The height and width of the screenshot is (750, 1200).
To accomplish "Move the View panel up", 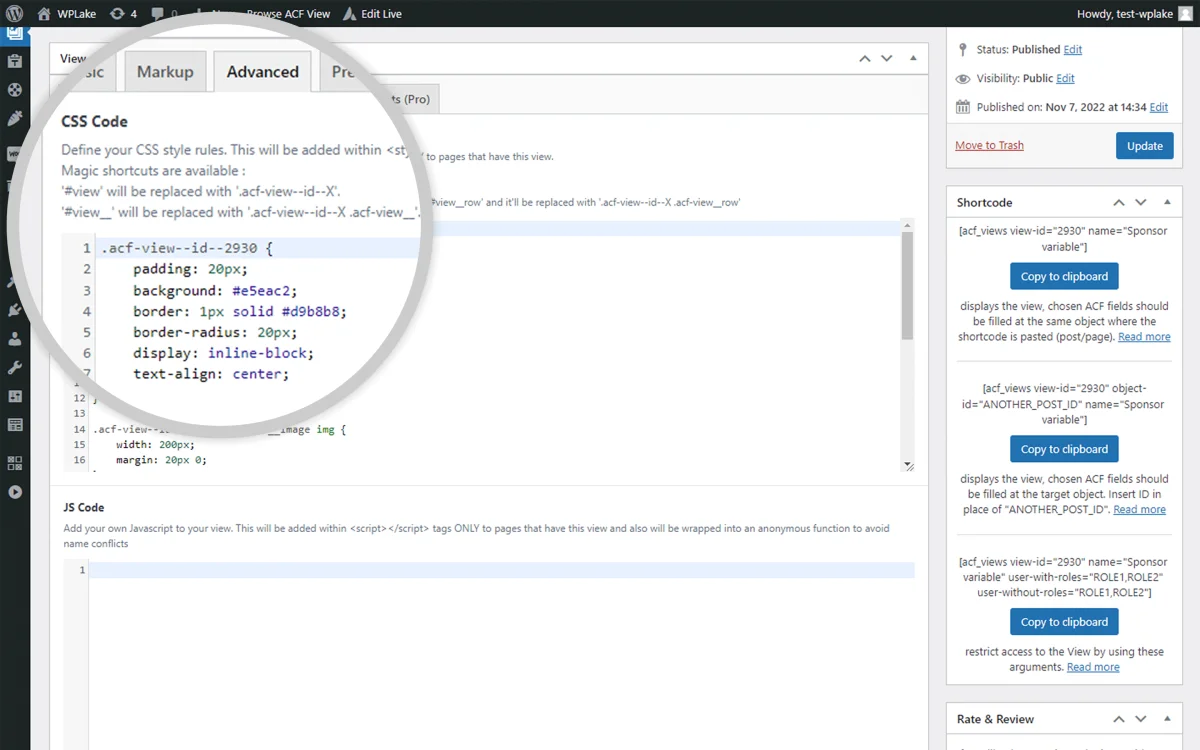I will 865,58.
